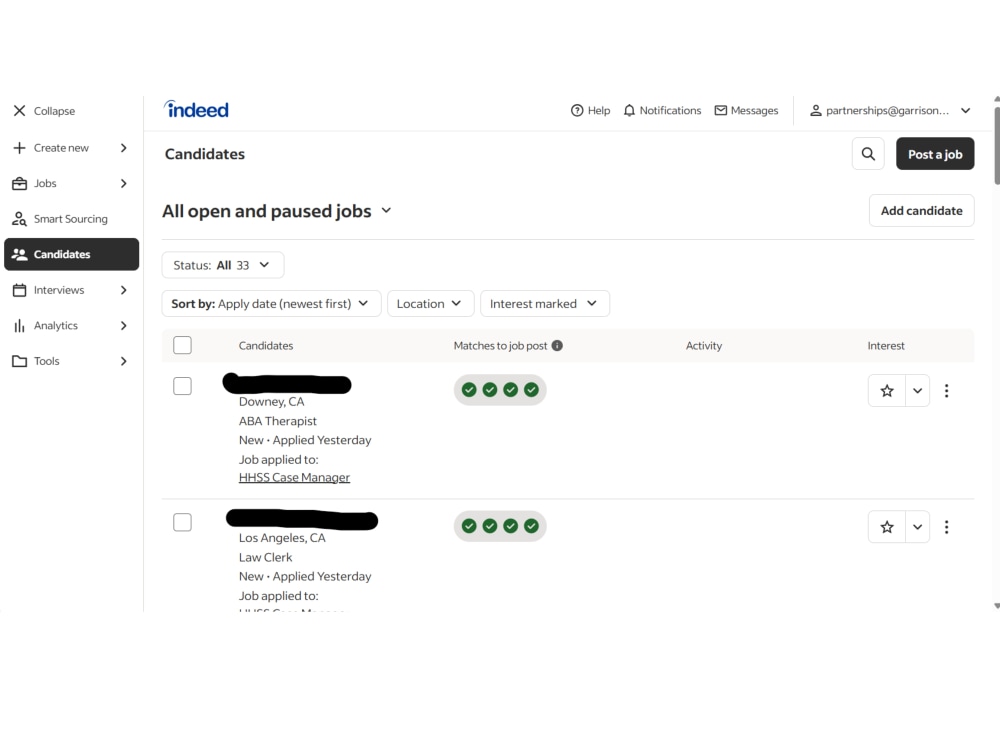Click the Activity column header
The width and height of the screenshot is (1000, 750).
click(704, 346)
